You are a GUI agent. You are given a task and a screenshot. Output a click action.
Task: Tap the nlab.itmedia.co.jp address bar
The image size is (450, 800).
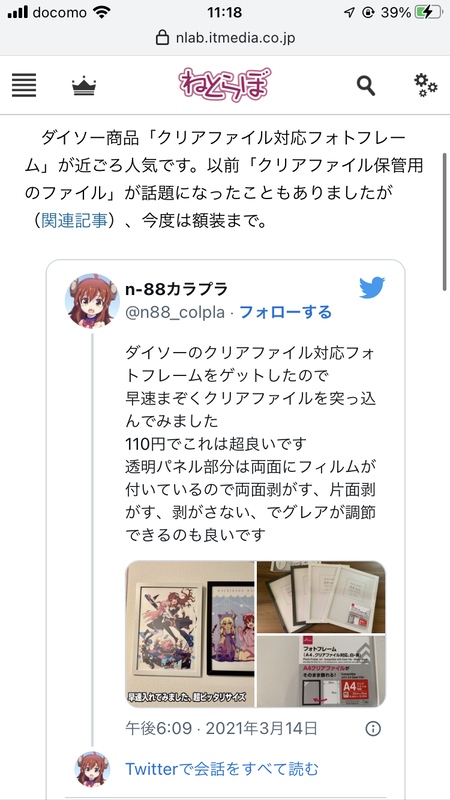tap(225, 38)
